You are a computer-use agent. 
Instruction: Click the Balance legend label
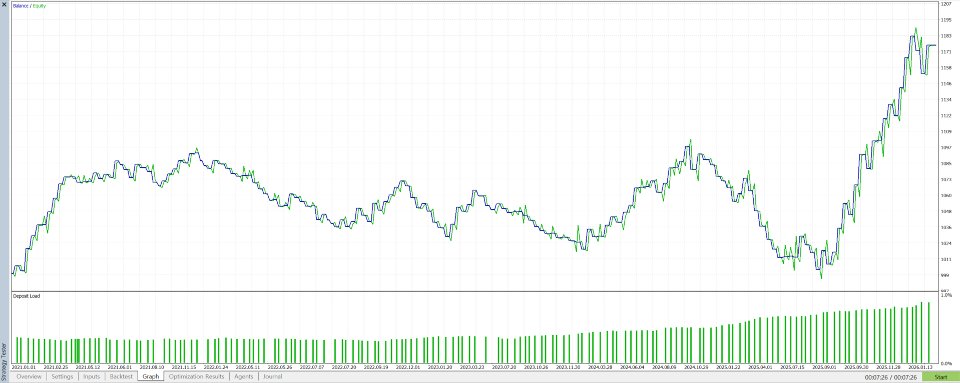point(20,6)
